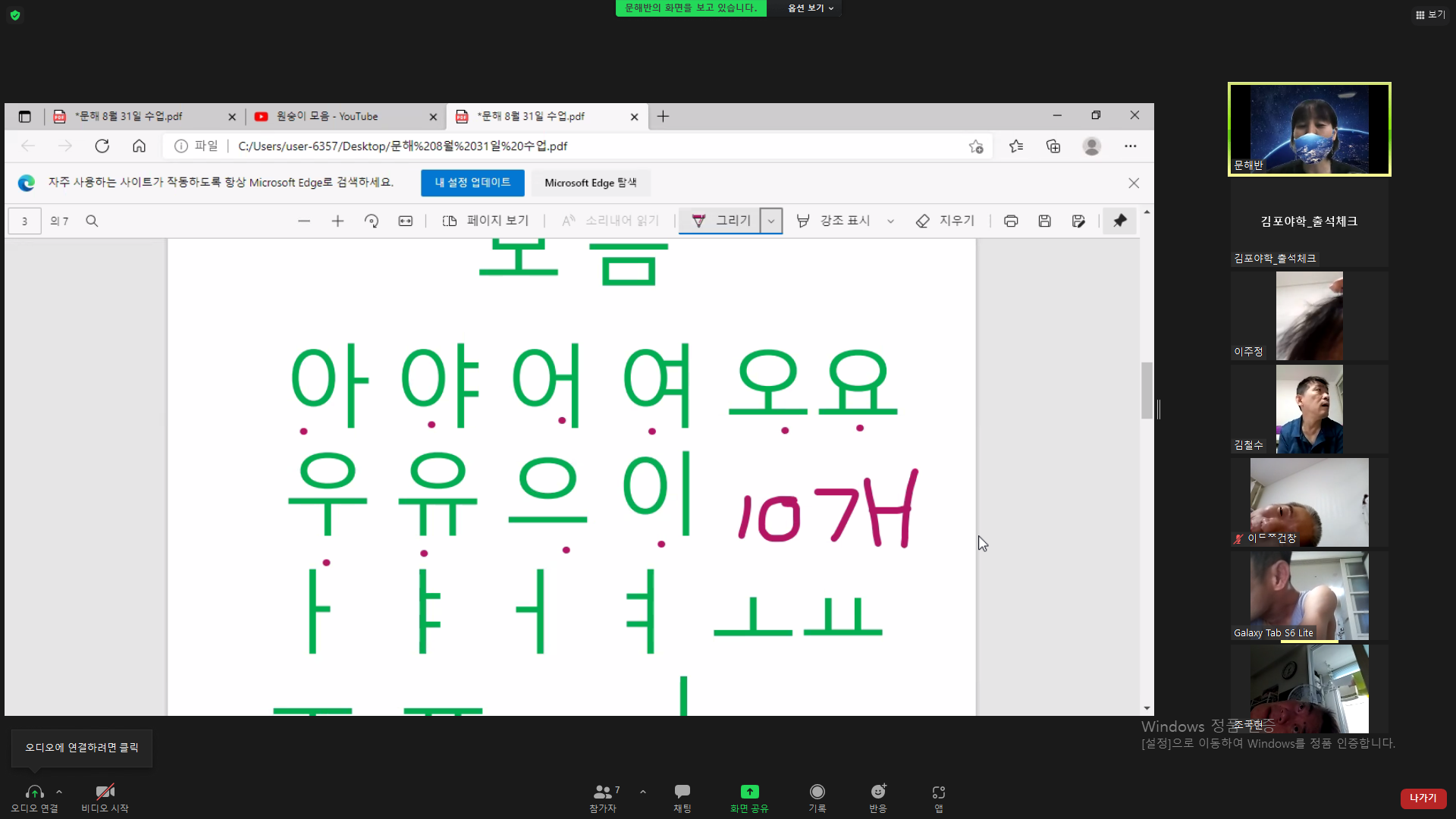Image resolution: width=1456 pixels, height=819 pixels.
Task: Refresh the browser page
Action: (x=102, y=146)
